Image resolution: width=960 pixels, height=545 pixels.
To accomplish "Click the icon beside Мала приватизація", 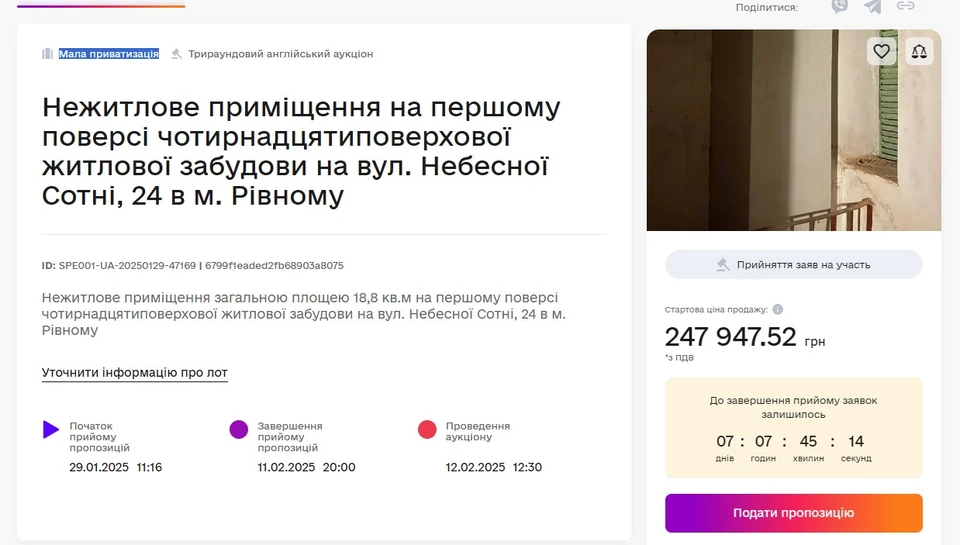I will pyautogui.click(x=47, y=54).
